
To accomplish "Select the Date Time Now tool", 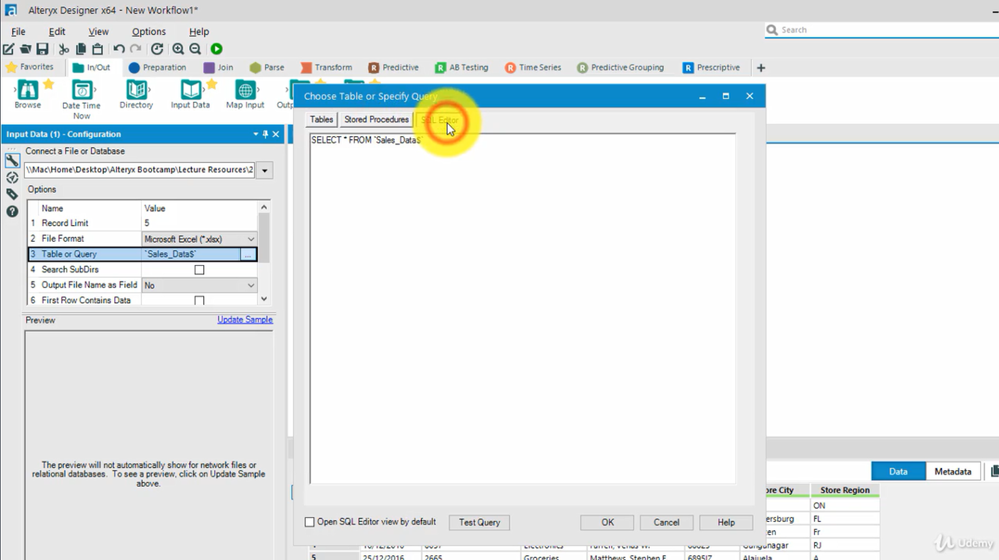I will [81, 99].
